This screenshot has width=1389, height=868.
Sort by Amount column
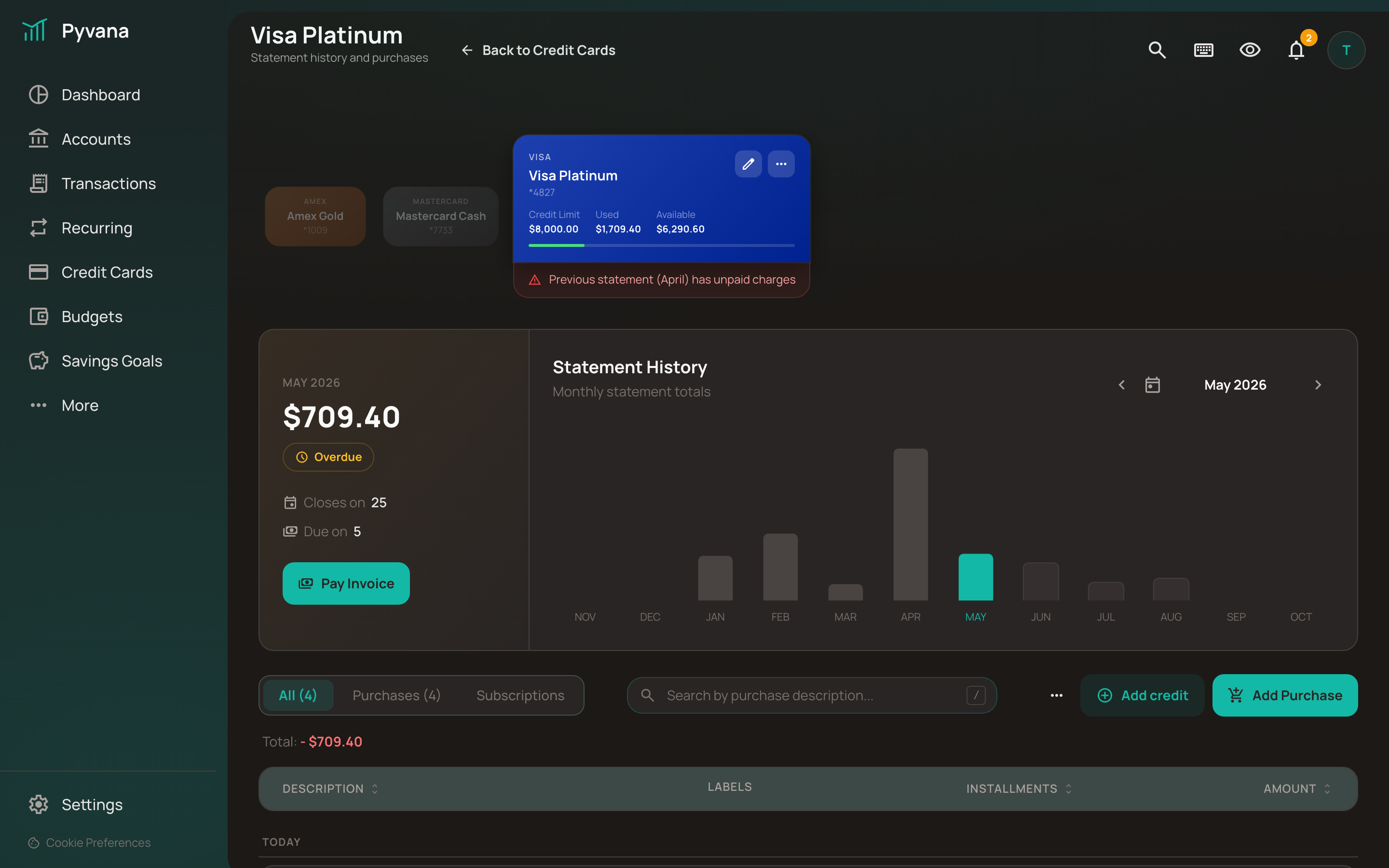[1297, 789]
